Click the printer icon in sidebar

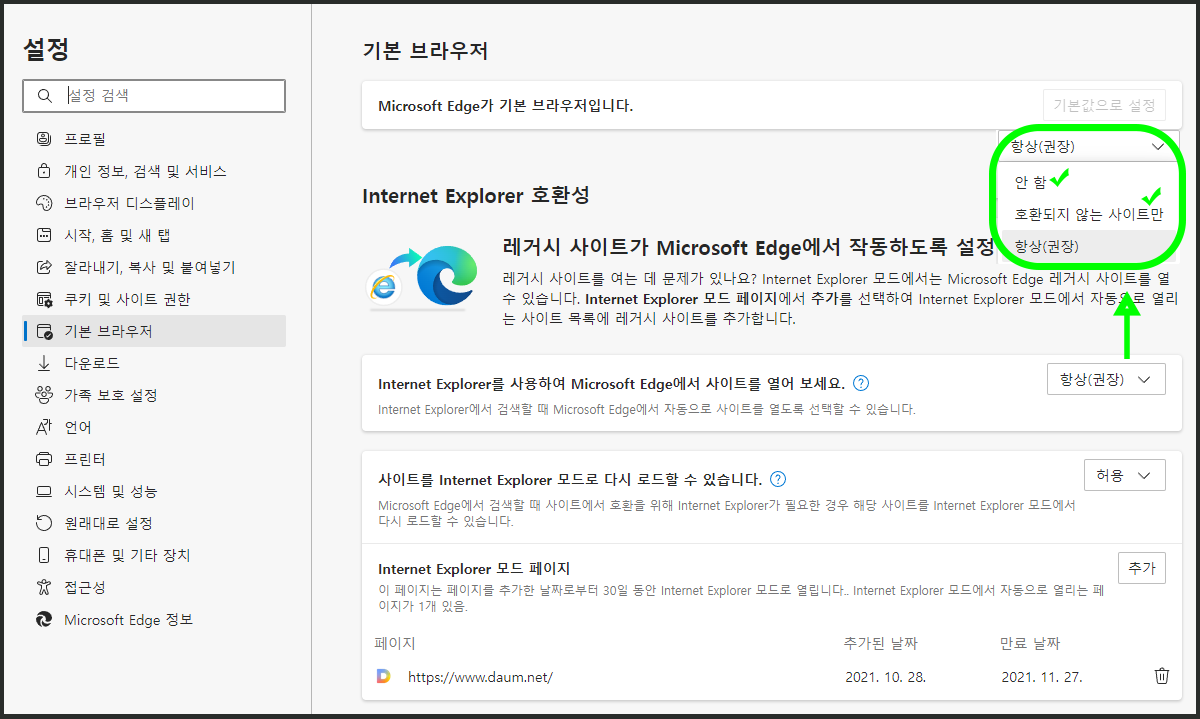click(43, 459)
